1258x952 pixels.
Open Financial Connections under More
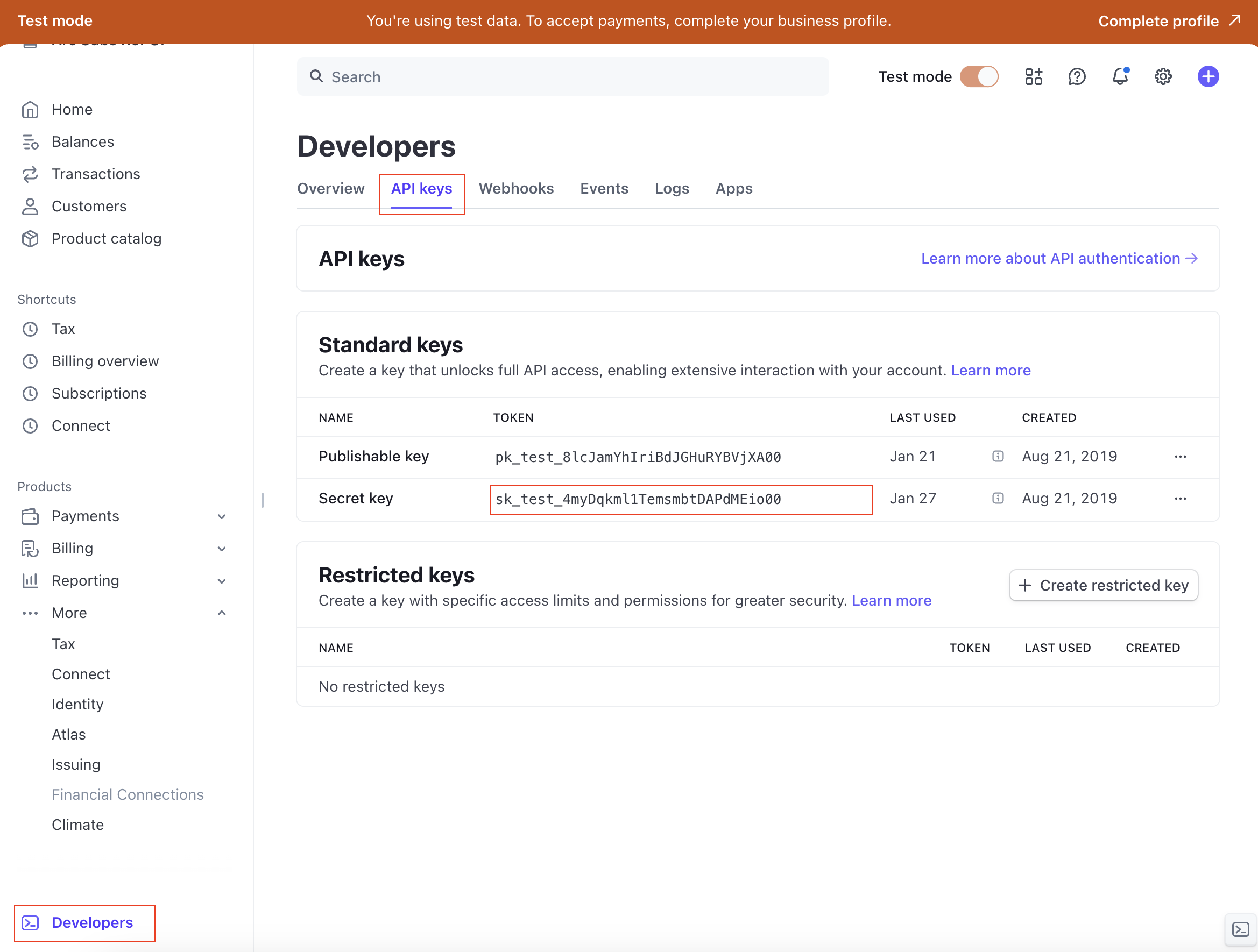(x=128, y=795)
